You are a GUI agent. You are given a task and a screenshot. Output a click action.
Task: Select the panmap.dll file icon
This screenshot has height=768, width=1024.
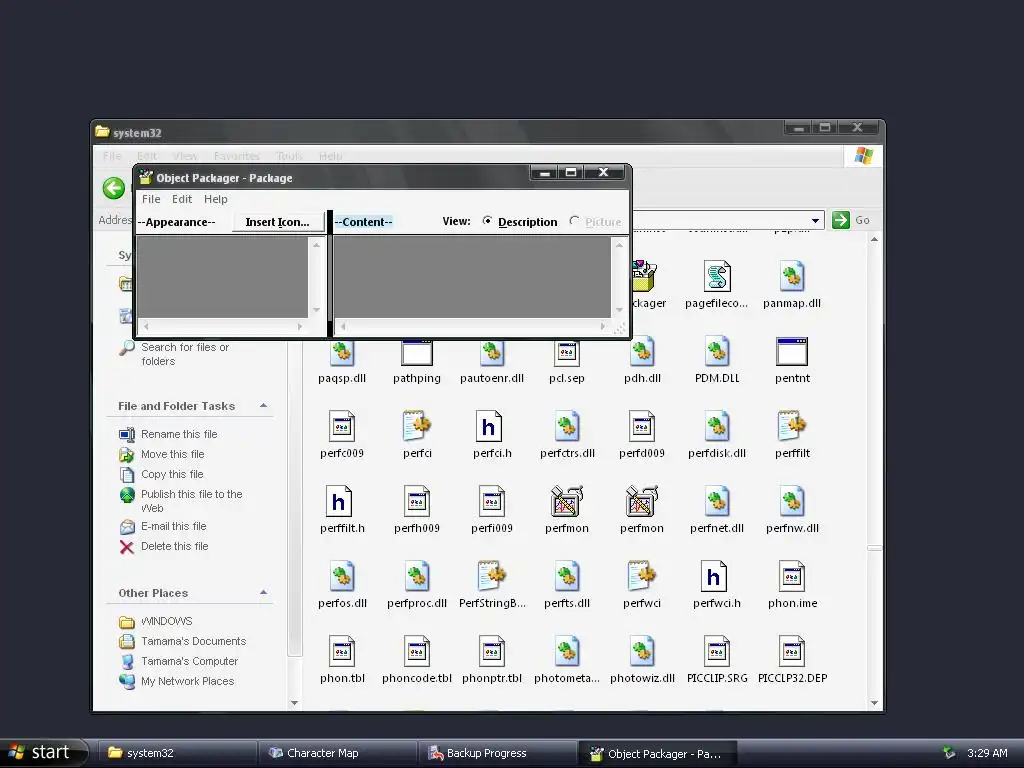point(792,277)
